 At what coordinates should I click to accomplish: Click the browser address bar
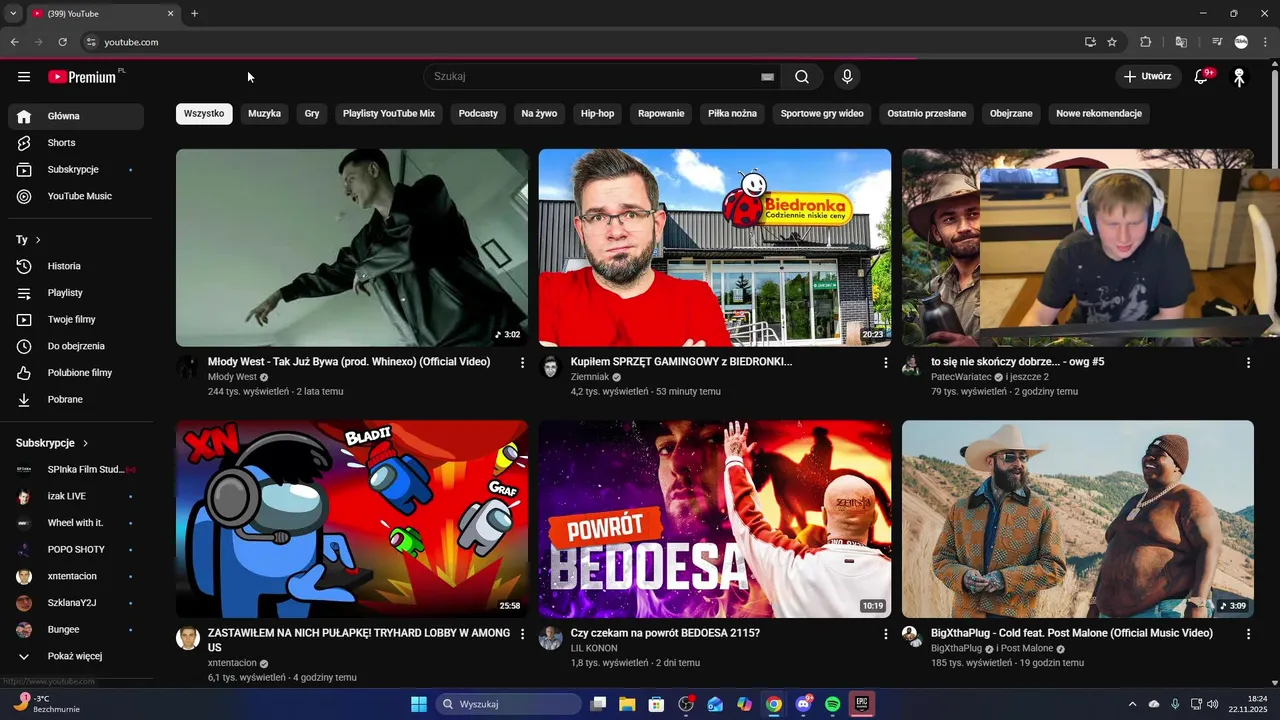tap(580, 42)
